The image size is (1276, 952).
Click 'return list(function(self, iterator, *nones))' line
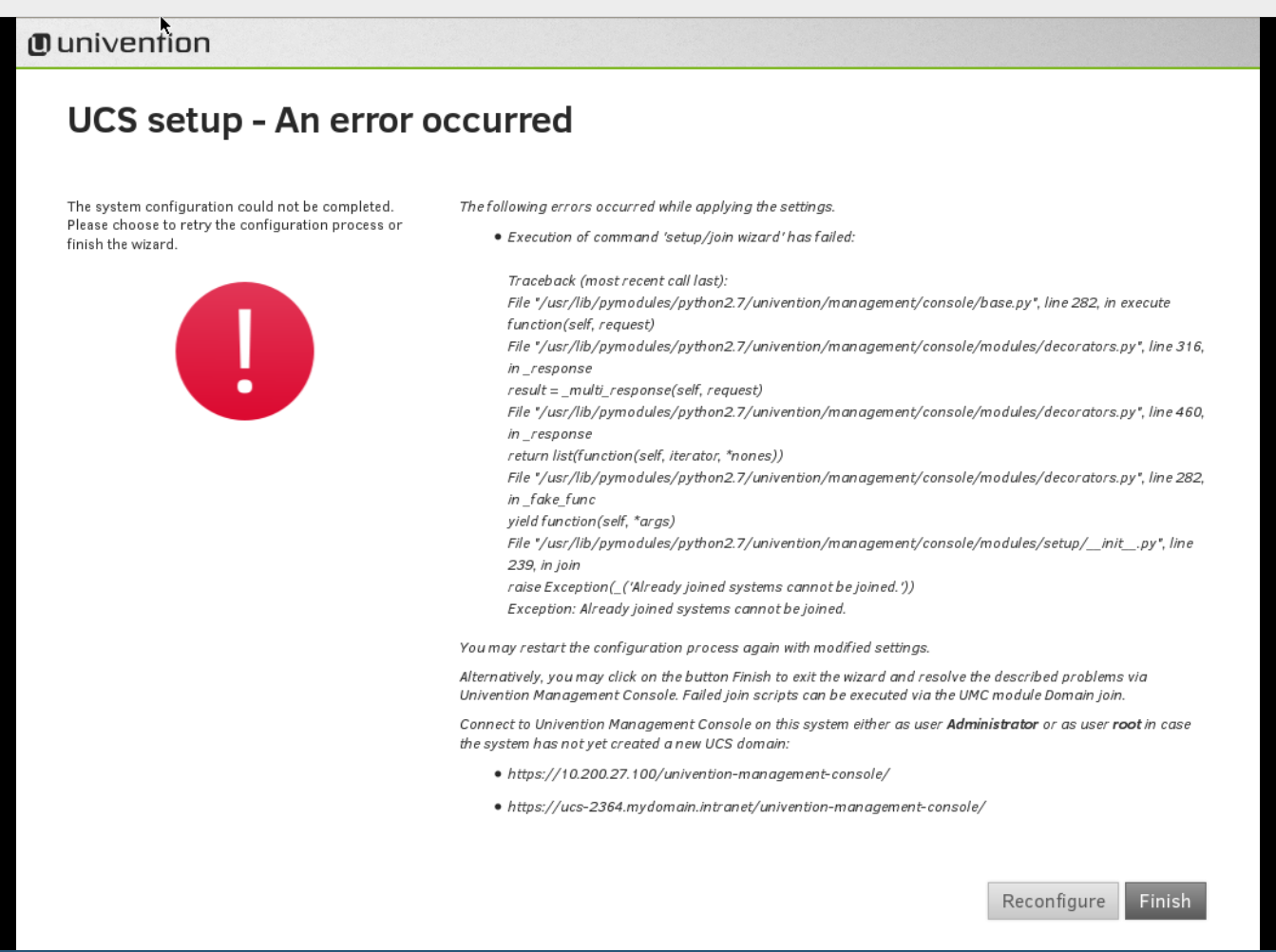coord(644,456)
